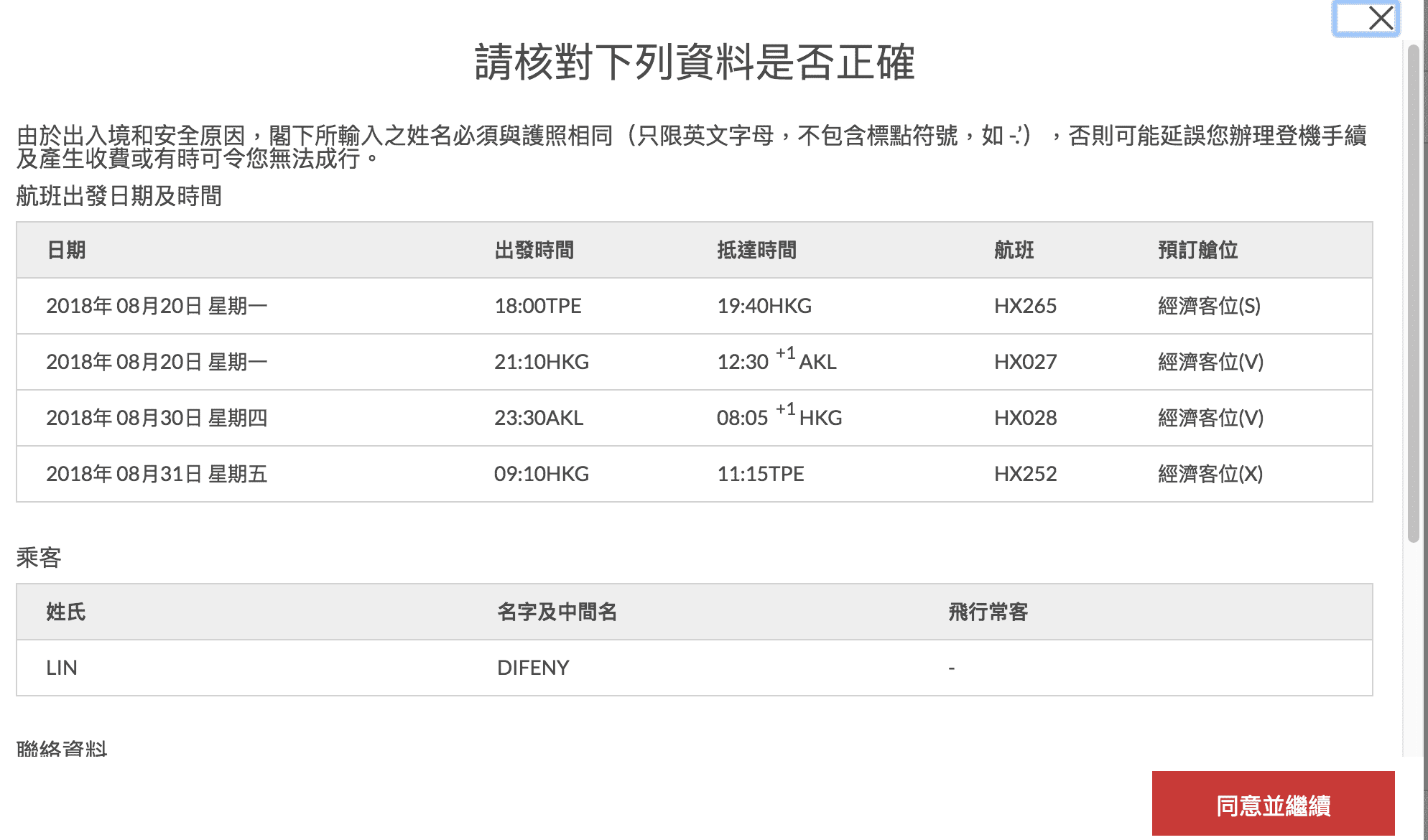Click arrival time 12:30 +1 AKL

[776, 359]
